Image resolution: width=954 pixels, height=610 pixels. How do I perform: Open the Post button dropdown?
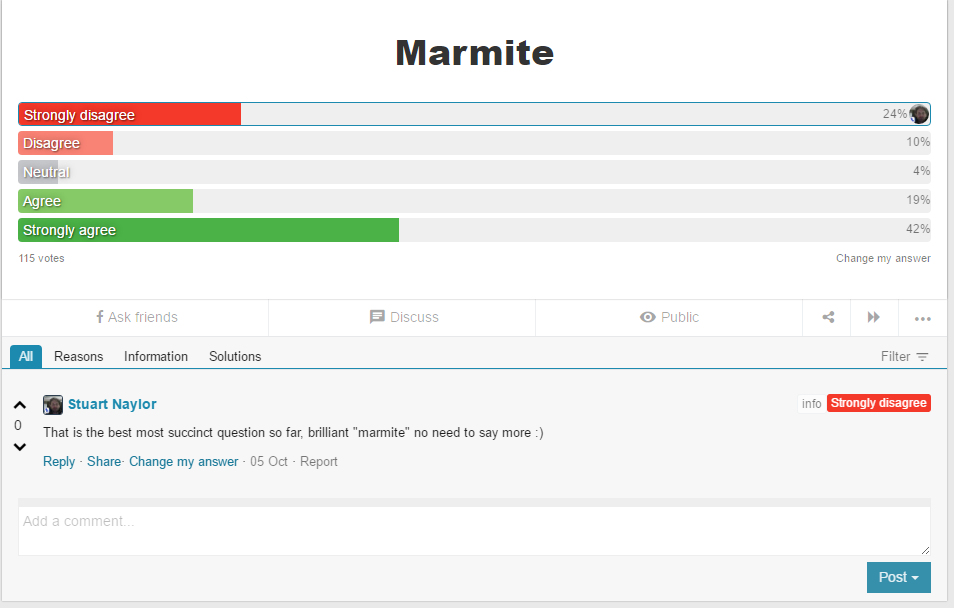[899, 578]
